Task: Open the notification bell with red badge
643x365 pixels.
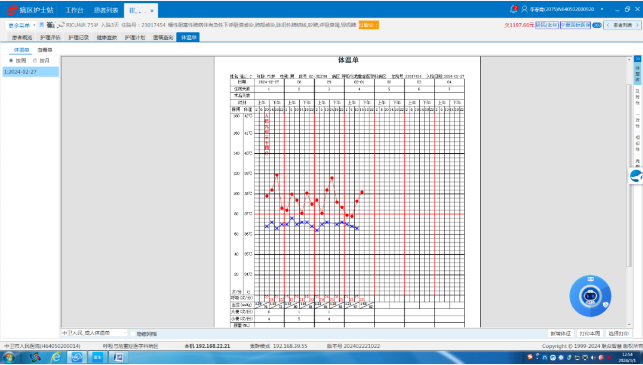Action: point(513,9)
